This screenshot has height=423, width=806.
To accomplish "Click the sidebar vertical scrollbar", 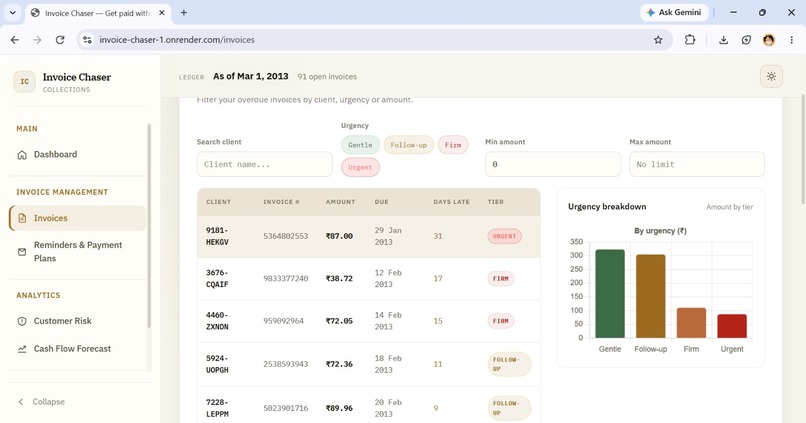I will point(150,225).
